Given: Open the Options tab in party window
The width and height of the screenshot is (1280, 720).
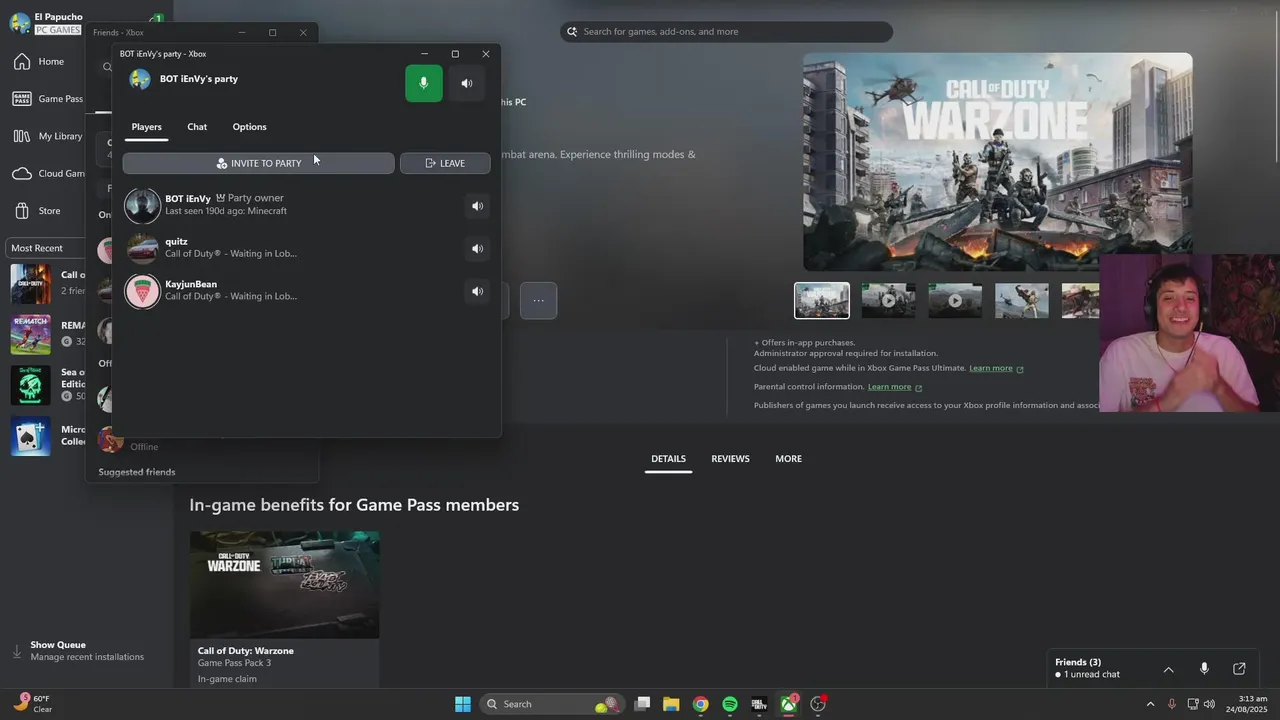Looking at the screenshot, I should click(x=249, y=127).
